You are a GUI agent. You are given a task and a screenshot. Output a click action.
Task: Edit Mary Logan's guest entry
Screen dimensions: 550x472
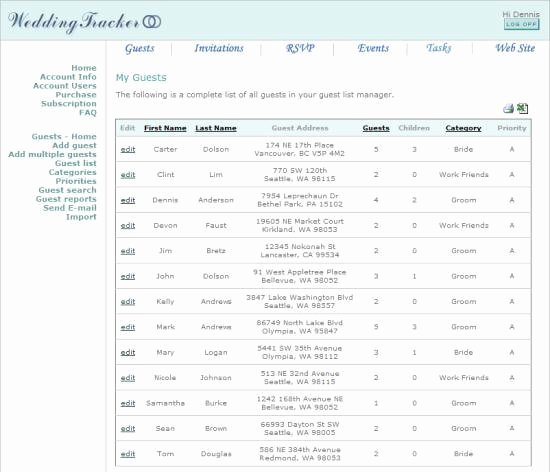click(x=128, y=352)
